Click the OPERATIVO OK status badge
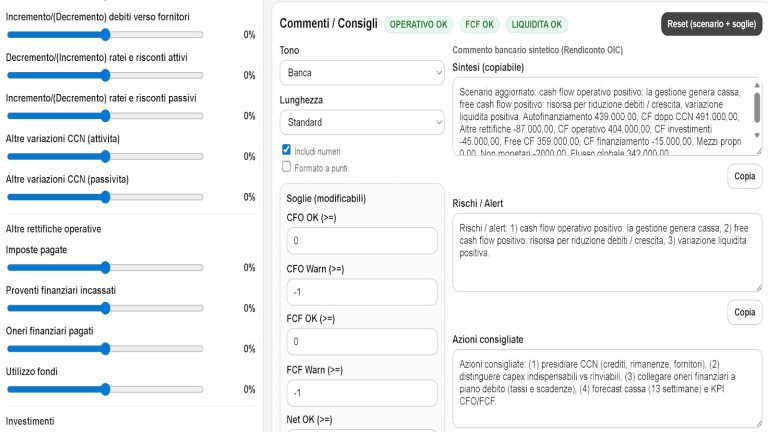 [419, 24]
